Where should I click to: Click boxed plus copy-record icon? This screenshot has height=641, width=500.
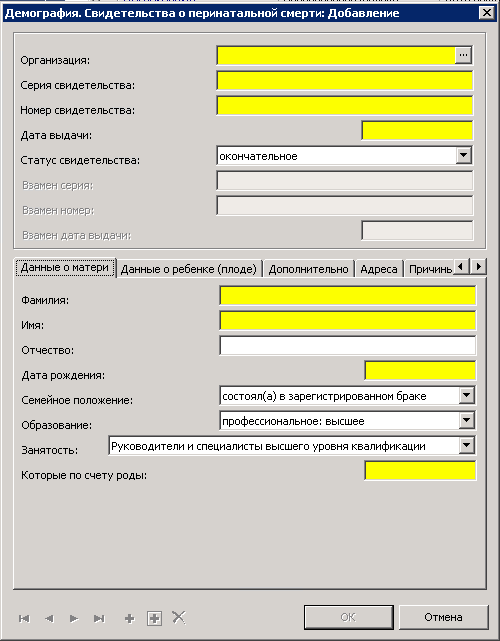155,619
